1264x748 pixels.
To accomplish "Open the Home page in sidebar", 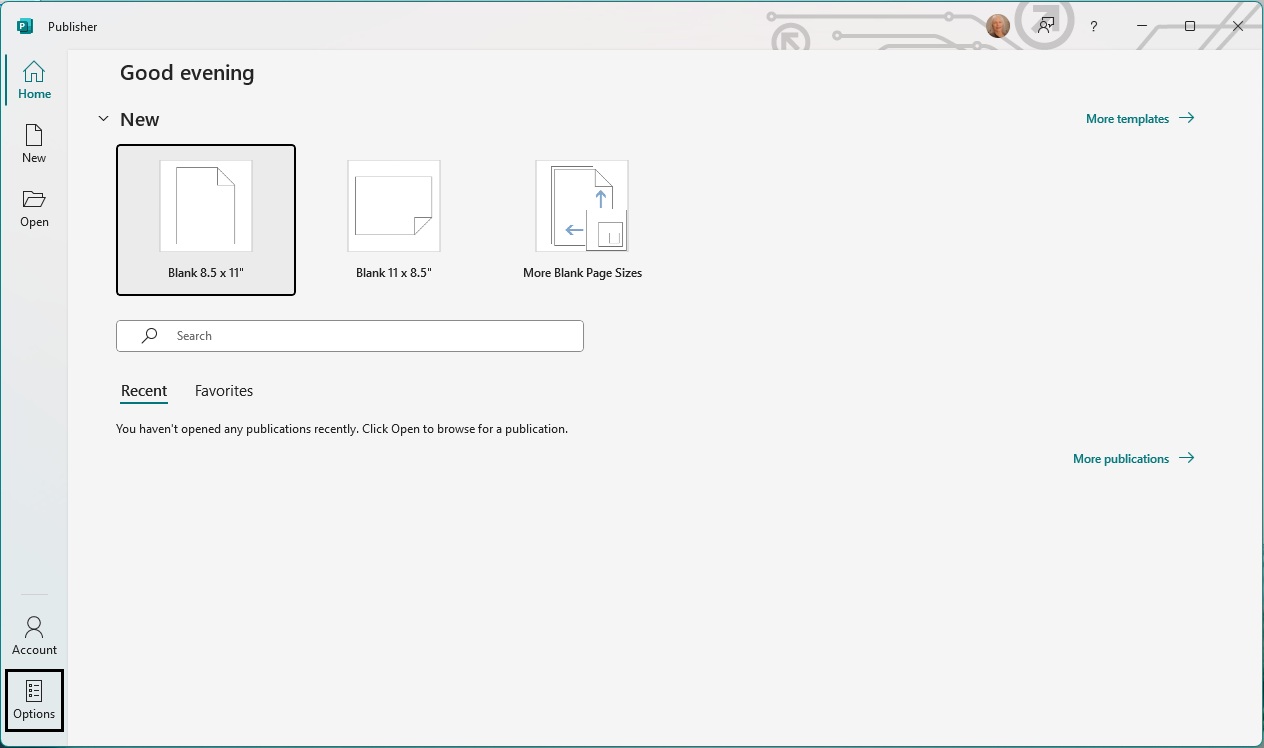I will coord(34,80).
